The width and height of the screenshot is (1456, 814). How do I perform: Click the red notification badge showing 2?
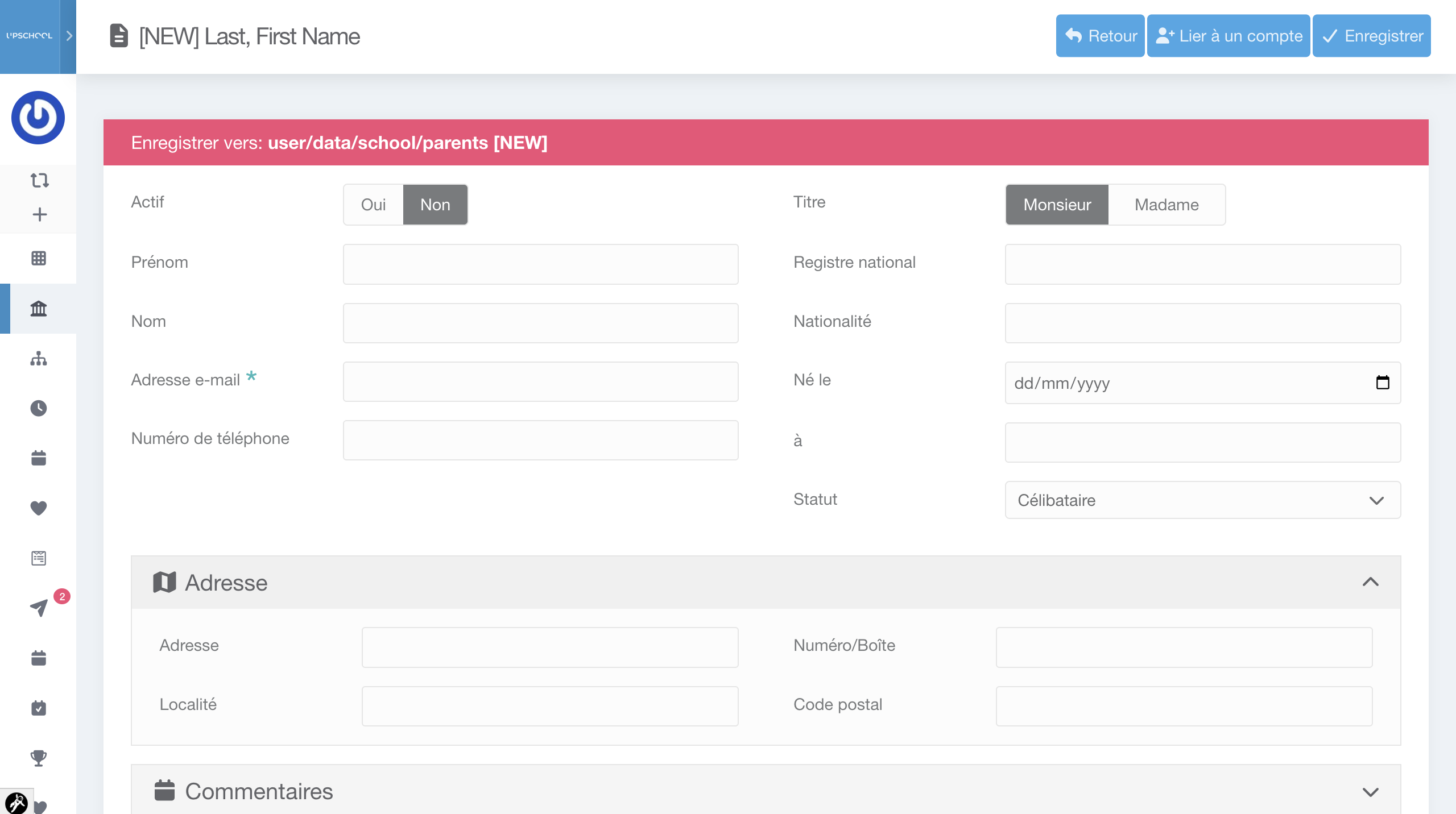click(x=62, y=596)
